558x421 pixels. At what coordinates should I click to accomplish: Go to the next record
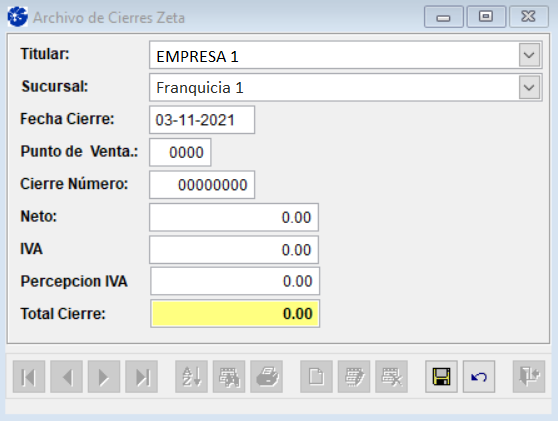tap(104, 377)
